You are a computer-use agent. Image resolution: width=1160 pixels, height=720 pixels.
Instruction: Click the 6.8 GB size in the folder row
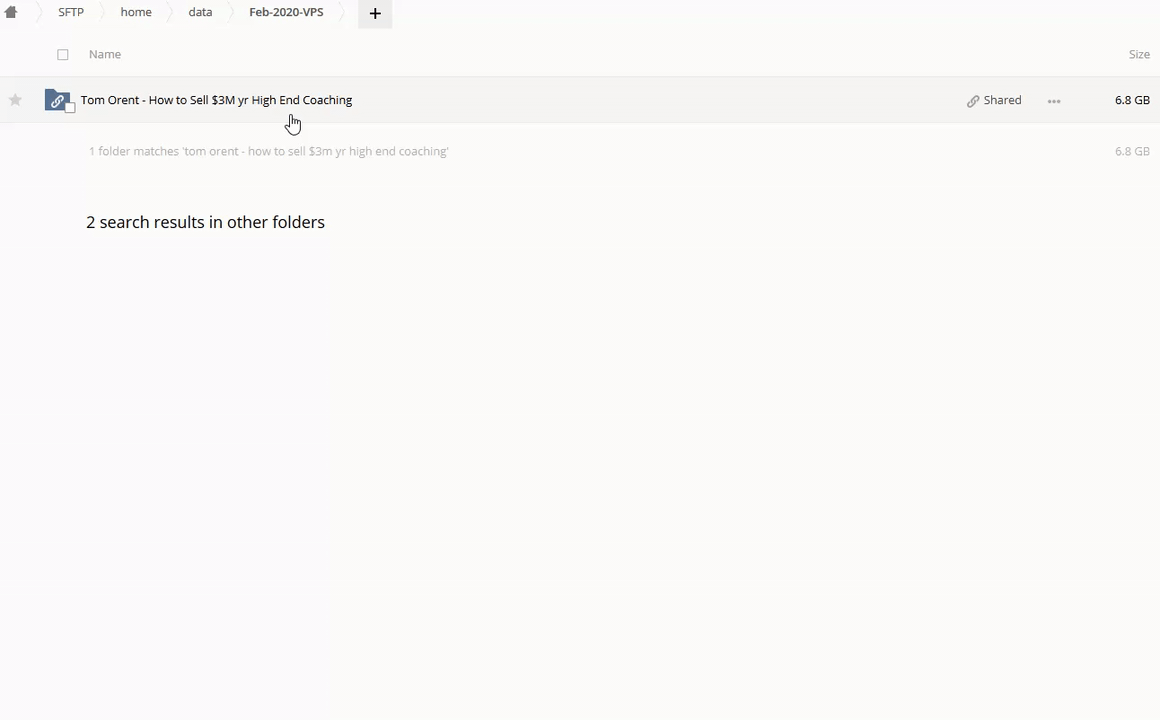[1132, 100]
